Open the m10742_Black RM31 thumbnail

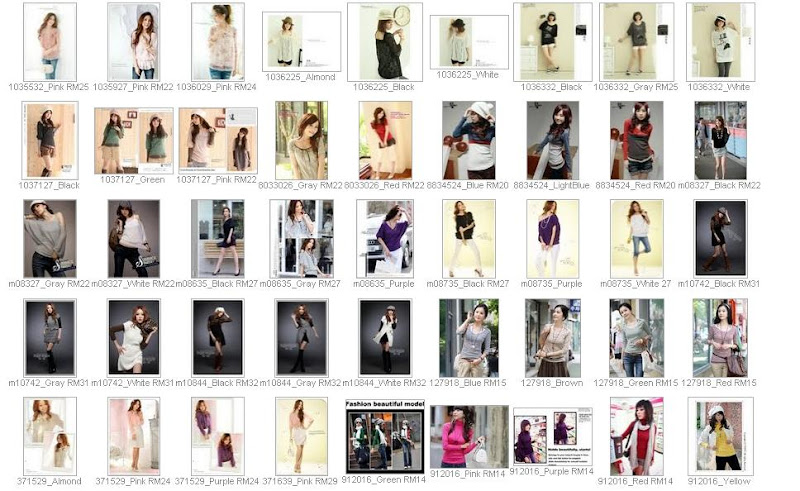coord(720,239)
